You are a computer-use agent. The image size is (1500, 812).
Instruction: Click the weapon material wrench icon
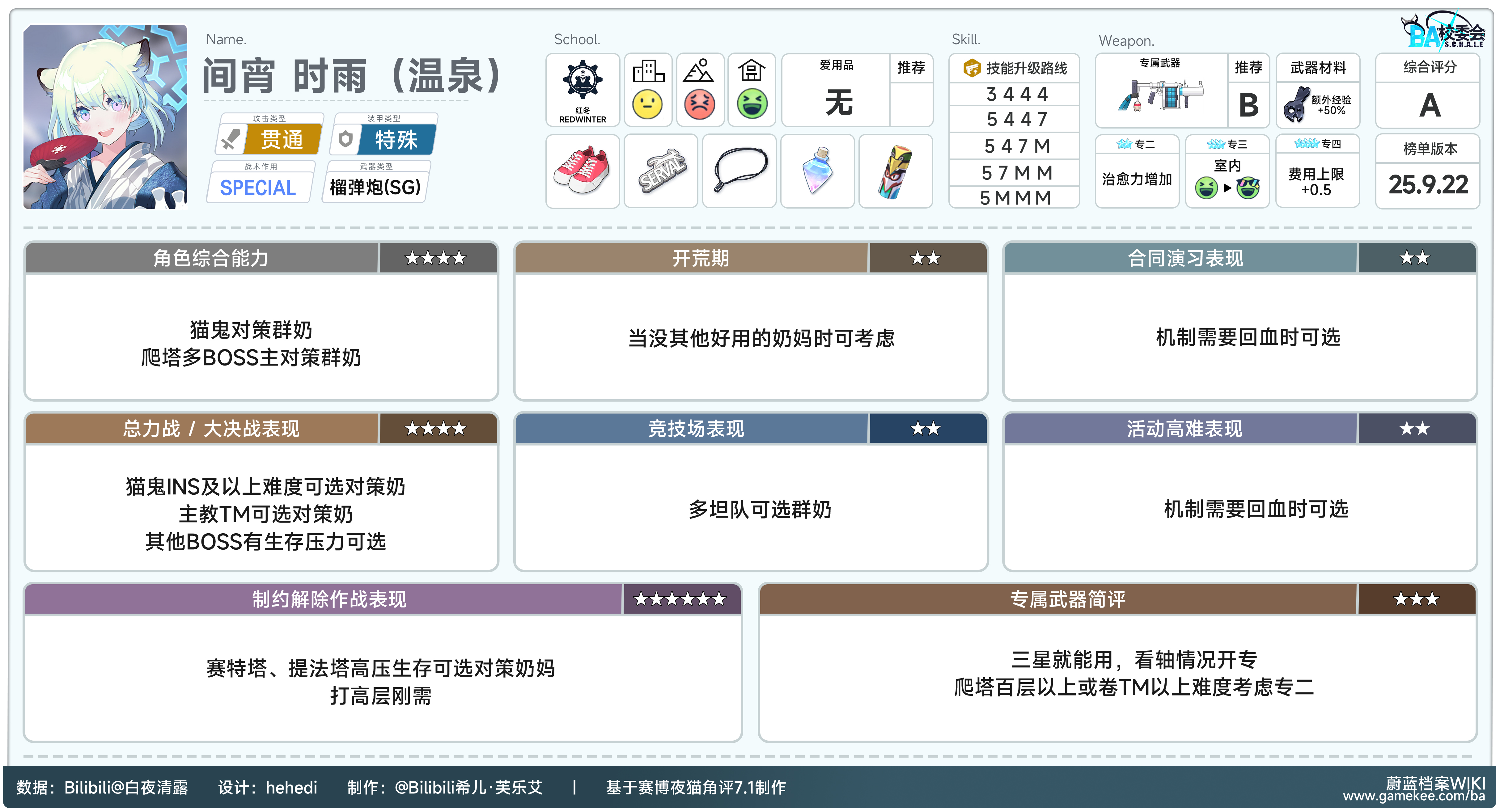coord(1297,105)
